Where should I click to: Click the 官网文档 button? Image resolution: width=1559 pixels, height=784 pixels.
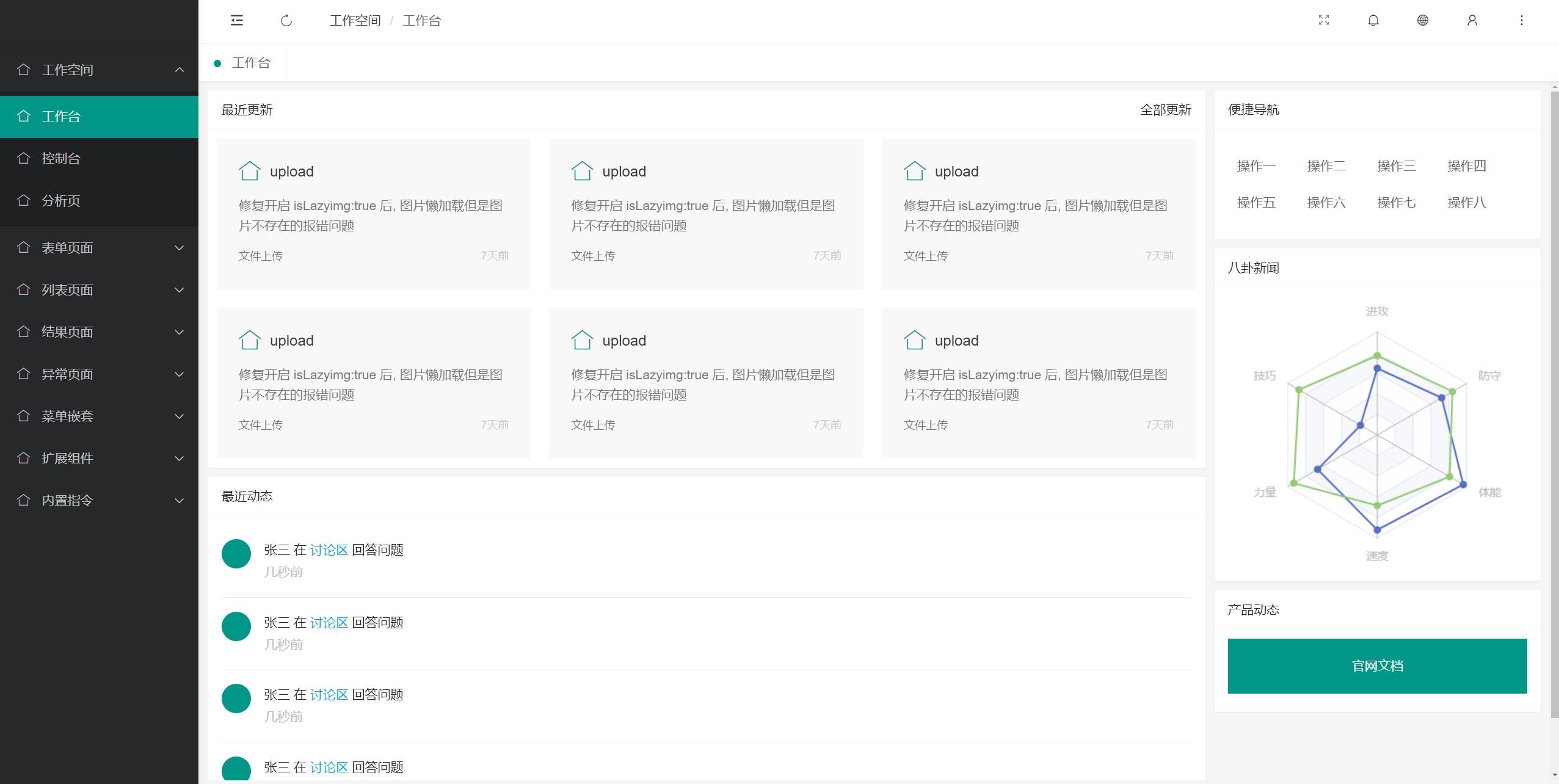click(1377, 666)
